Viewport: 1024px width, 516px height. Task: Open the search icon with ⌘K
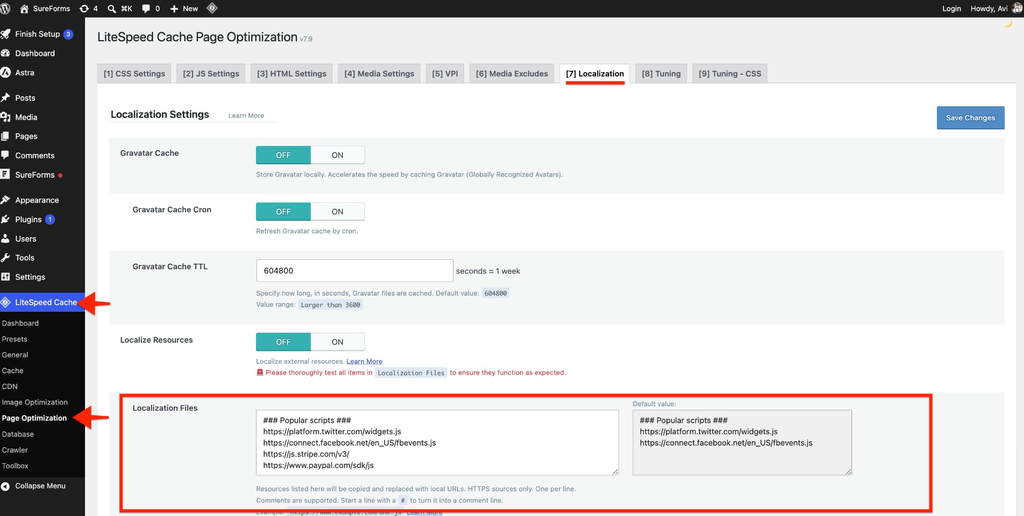pos(112,8)
